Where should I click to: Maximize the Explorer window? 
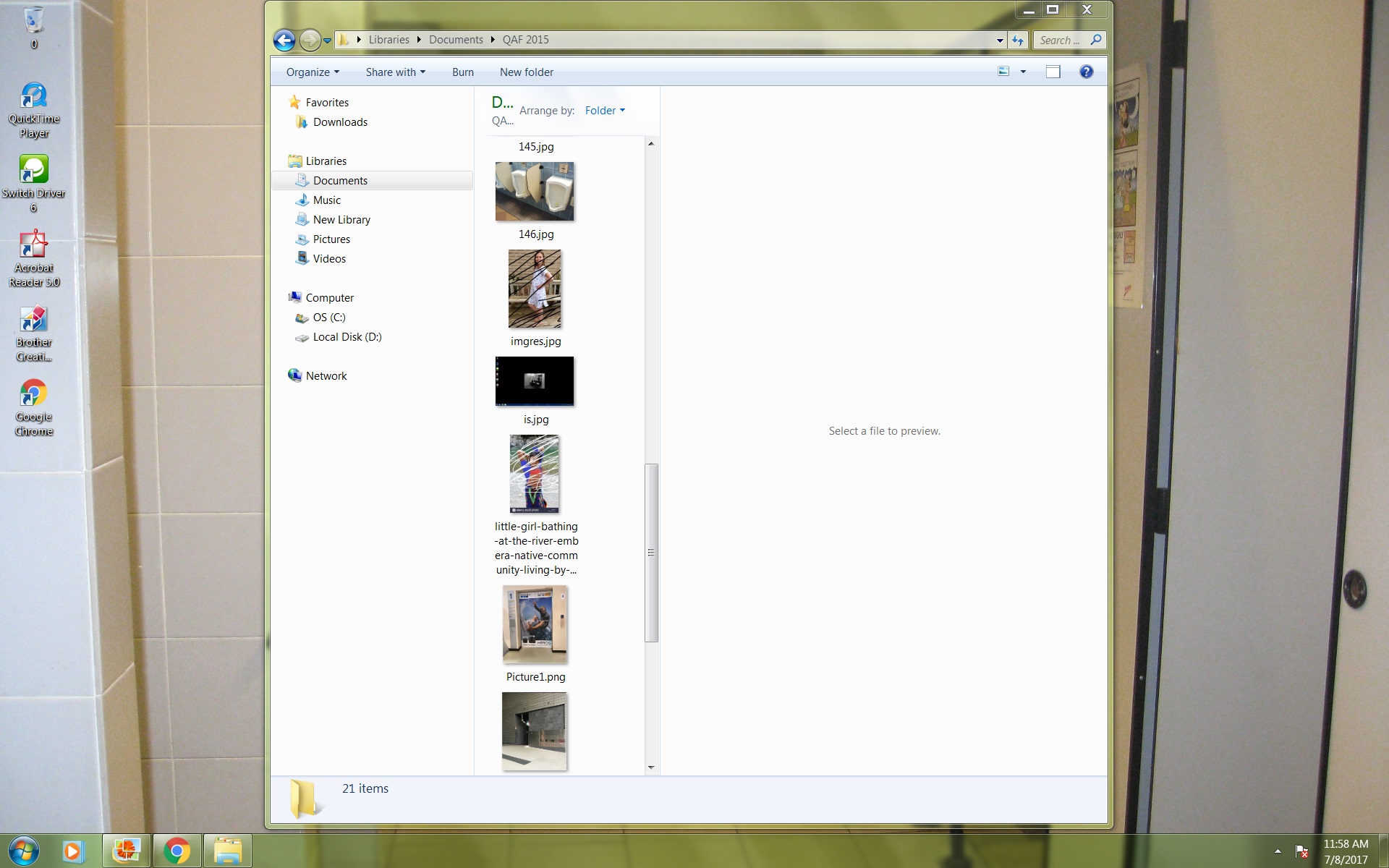[1053, 10]
